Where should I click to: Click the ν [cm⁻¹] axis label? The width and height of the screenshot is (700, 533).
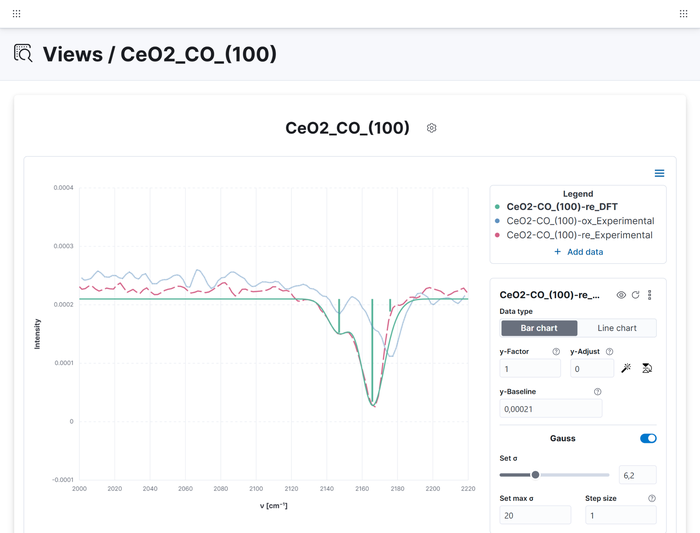pos(274,506)
